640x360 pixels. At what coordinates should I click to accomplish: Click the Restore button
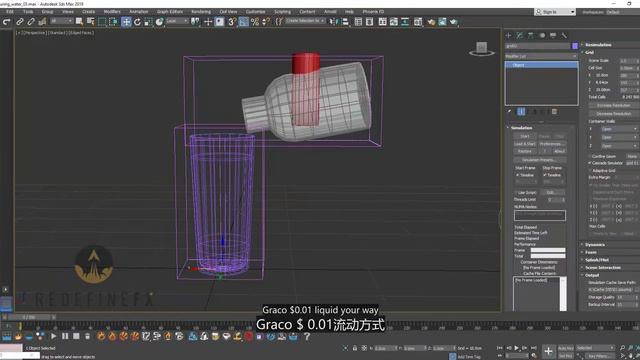point(524,151)
